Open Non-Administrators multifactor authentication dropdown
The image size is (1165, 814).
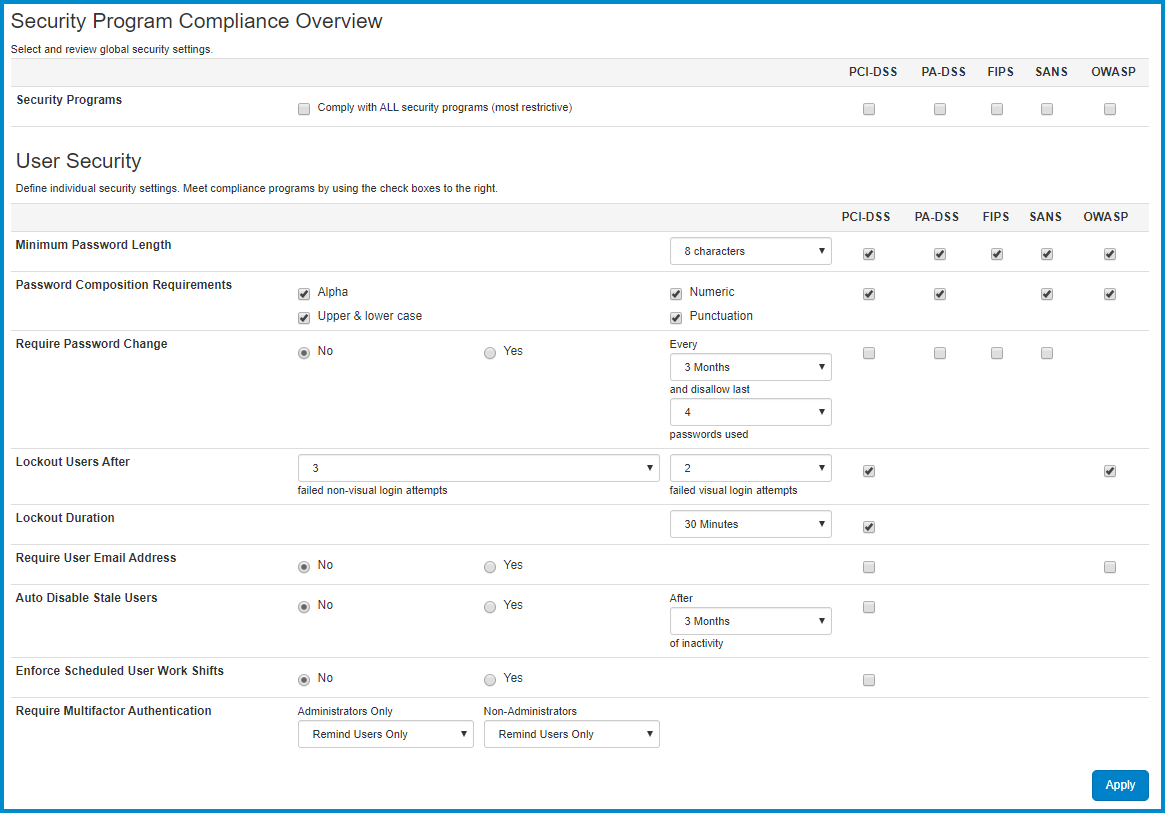(571, 734)
